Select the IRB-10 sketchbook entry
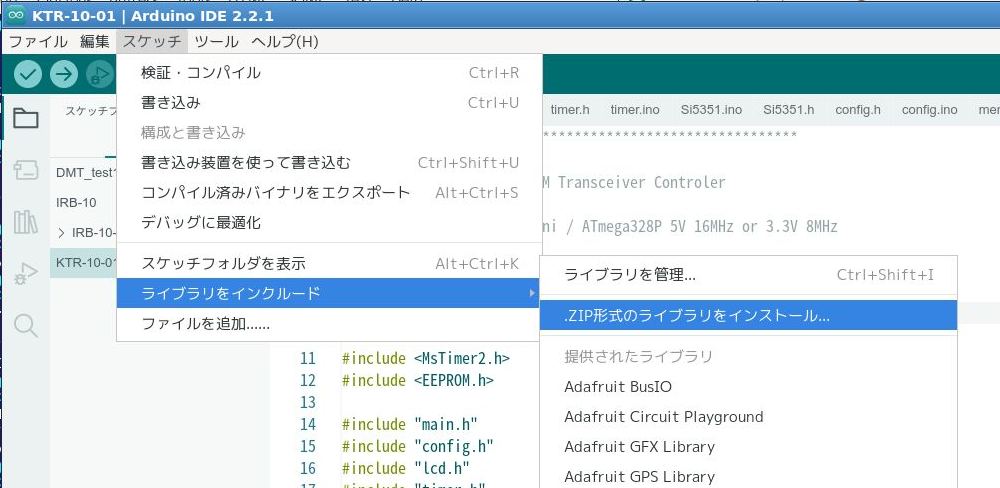Screen dimensions: 1000x488 (x=84, y=202)
